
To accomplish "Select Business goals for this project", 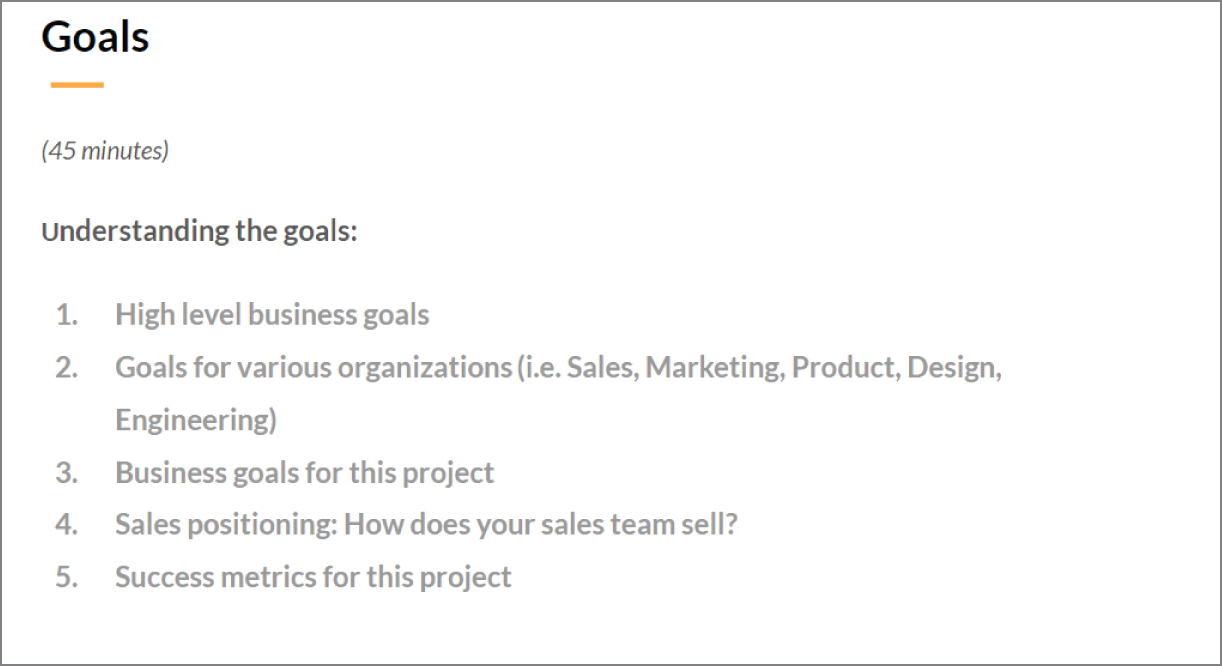I will [304, 472].
